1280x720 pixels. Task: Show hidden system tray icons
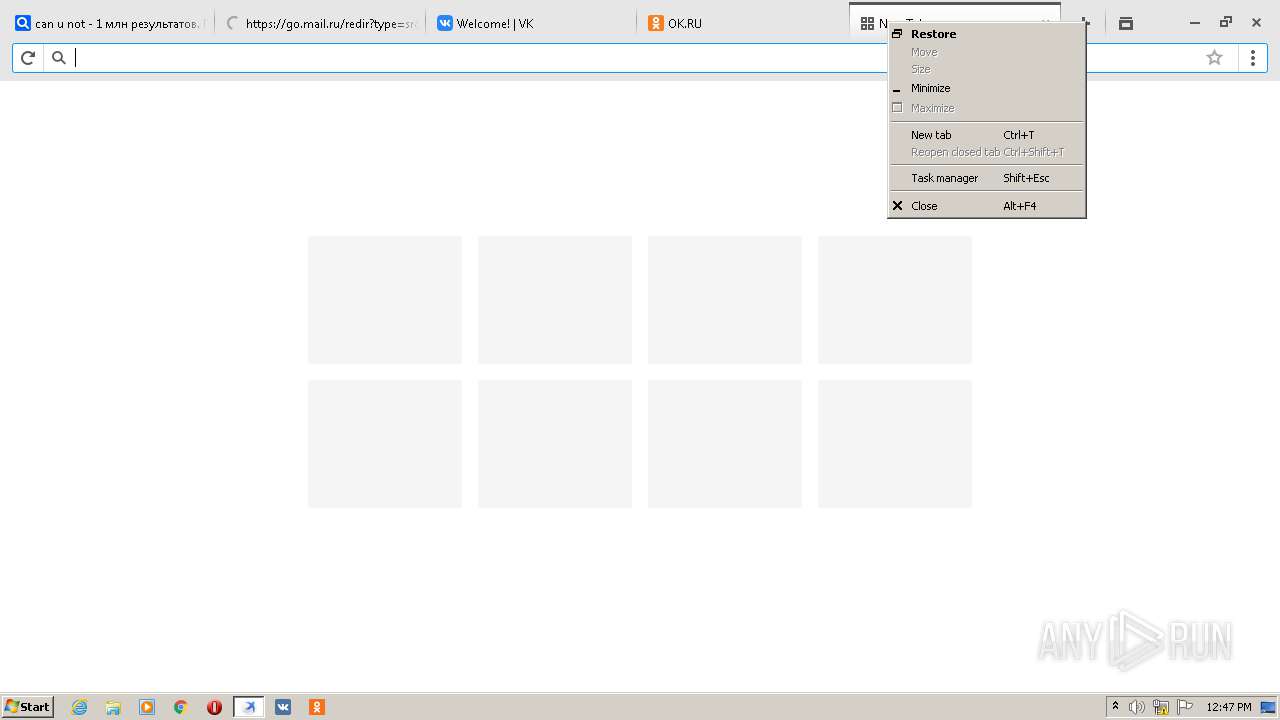[x=1115, y=707]
